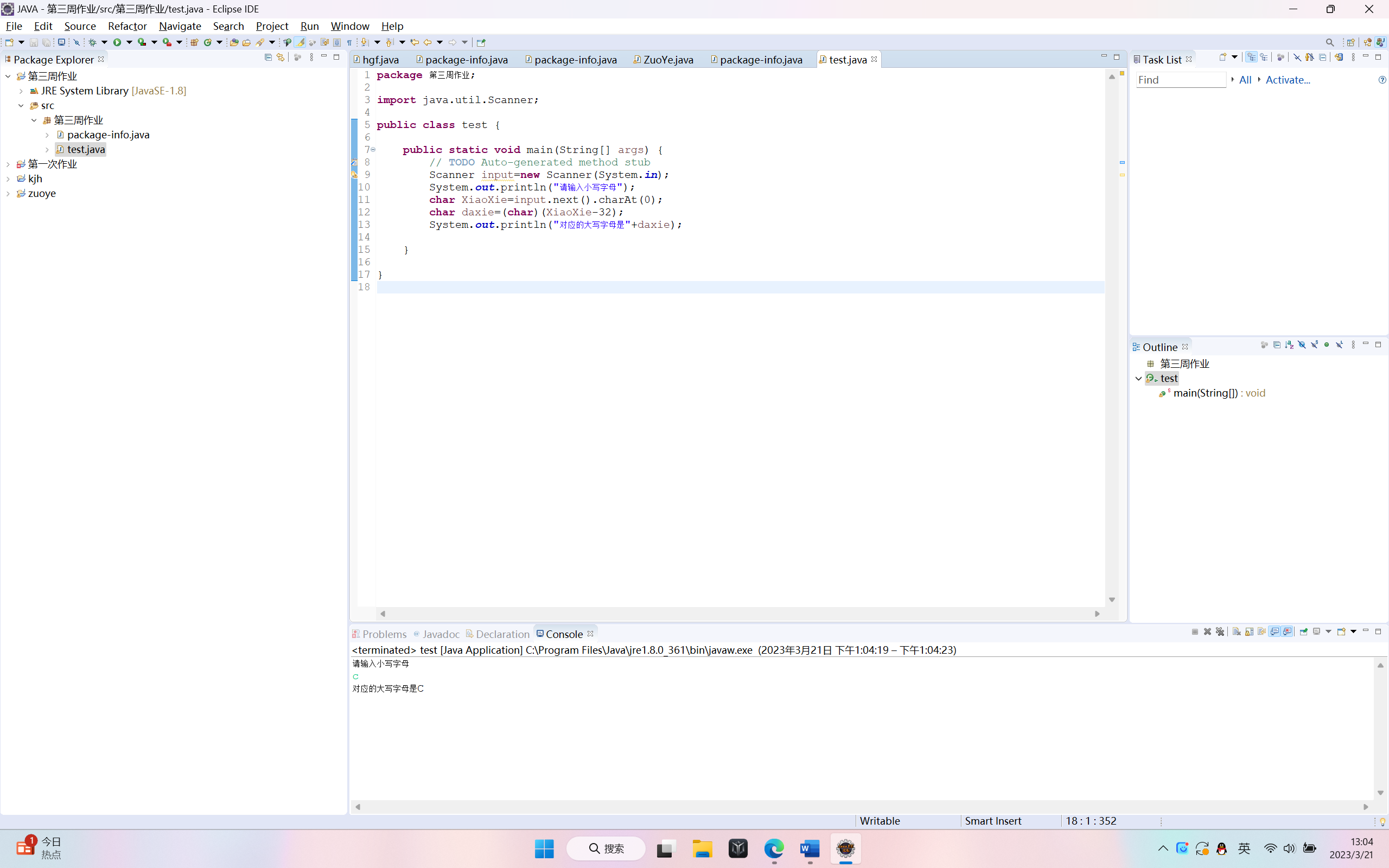Open the Run button dropdown arrow

click(x=129, y=42)
